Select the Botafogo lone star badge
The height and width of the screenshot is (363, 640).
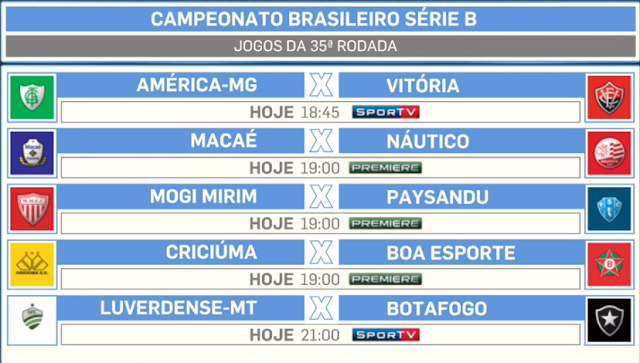[x=609, y=320]
